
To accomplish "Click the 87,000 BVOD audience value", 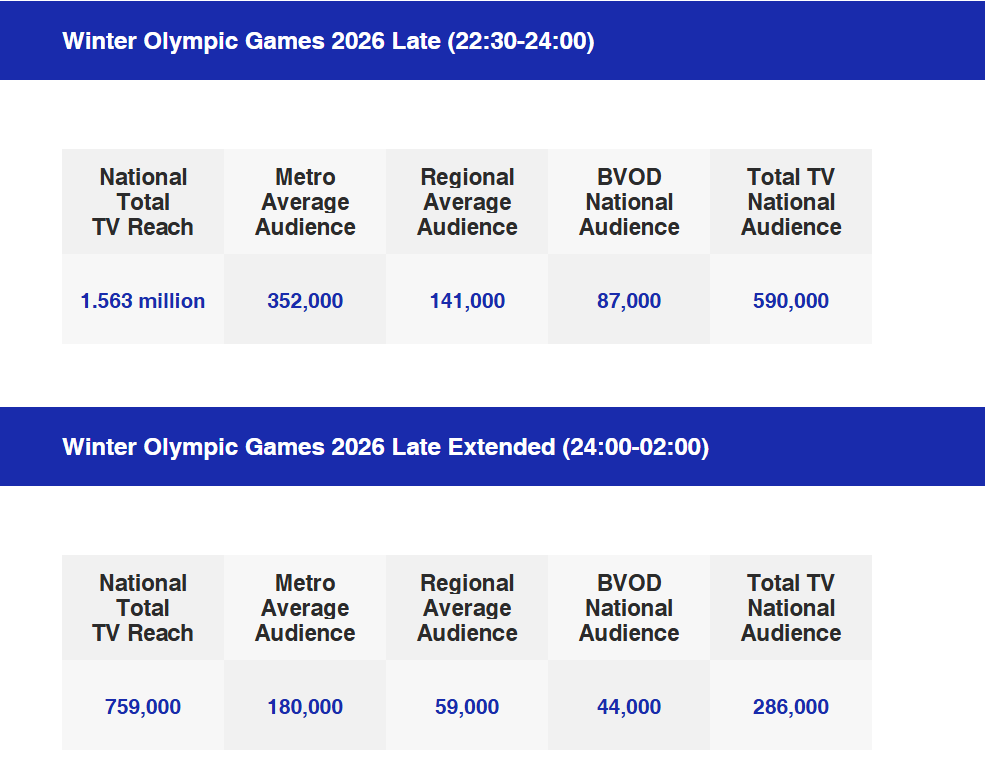I will coord(629,301).
